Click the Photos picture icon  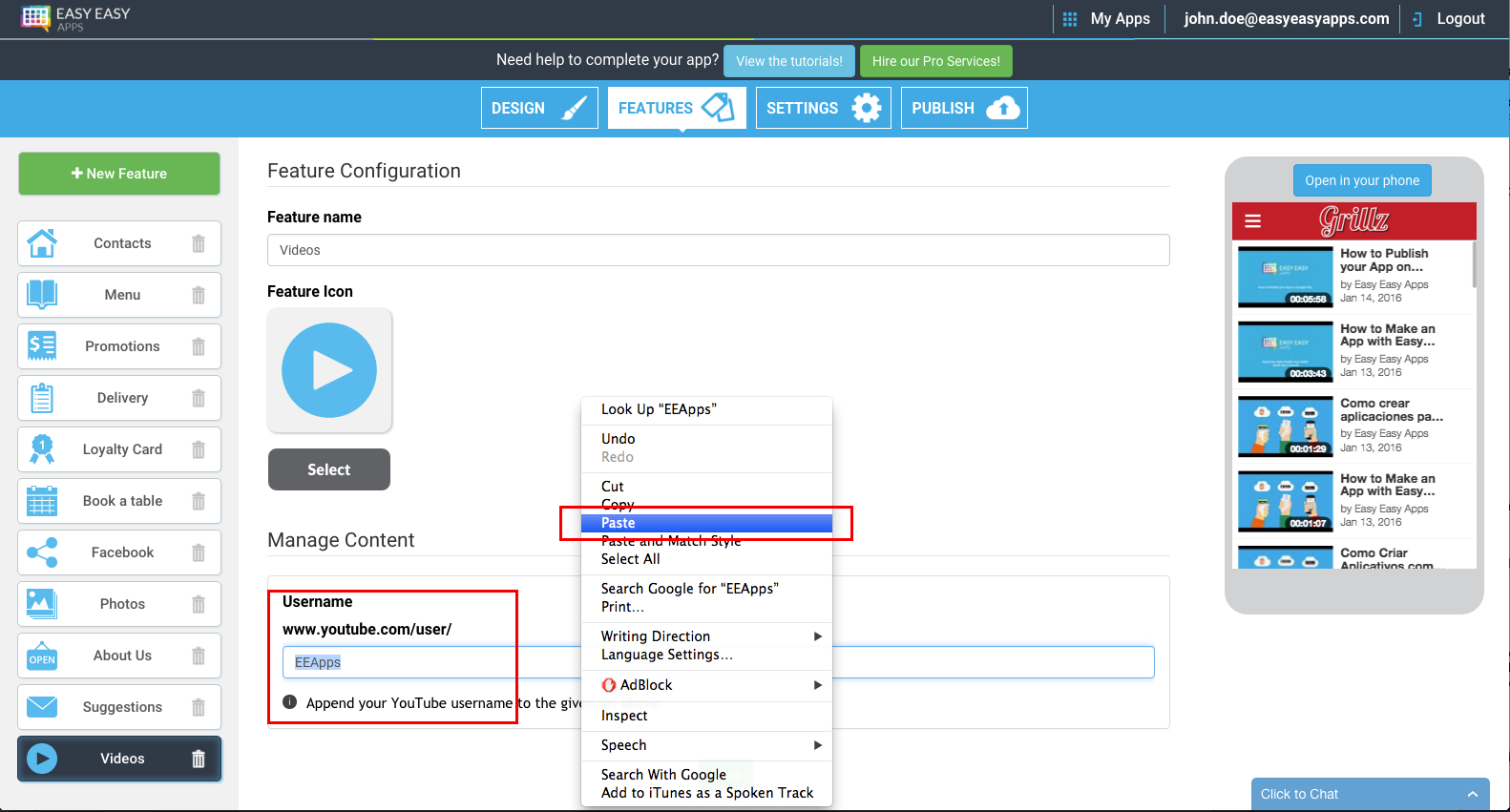[x=42, y=604]
